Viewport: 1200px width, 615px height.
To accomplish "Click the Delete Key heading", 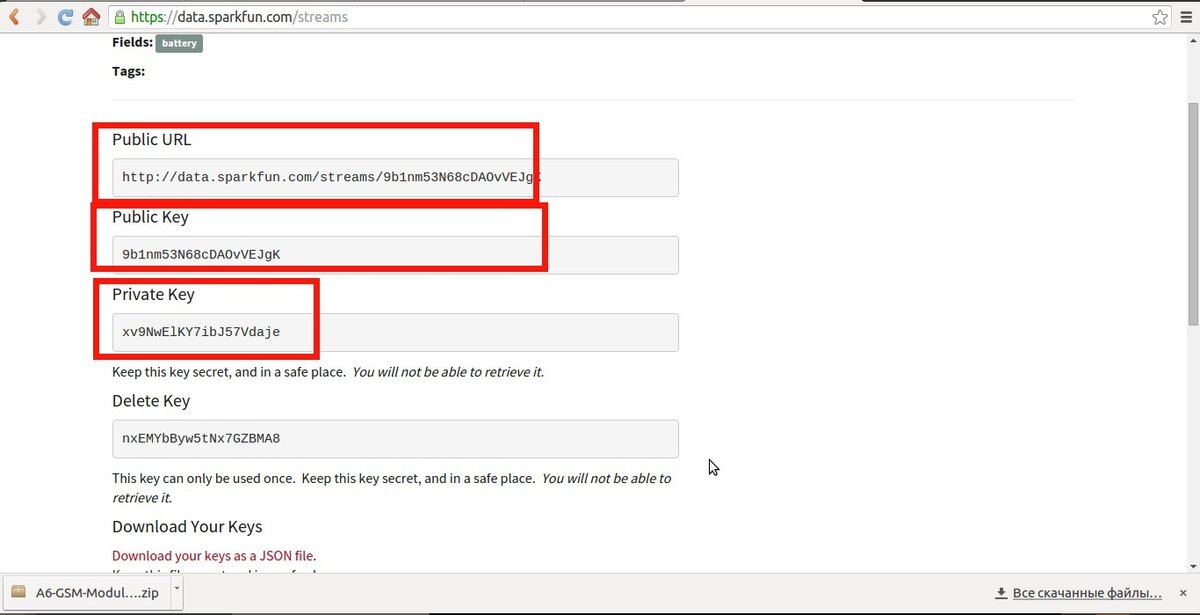I will click(151, 401).
